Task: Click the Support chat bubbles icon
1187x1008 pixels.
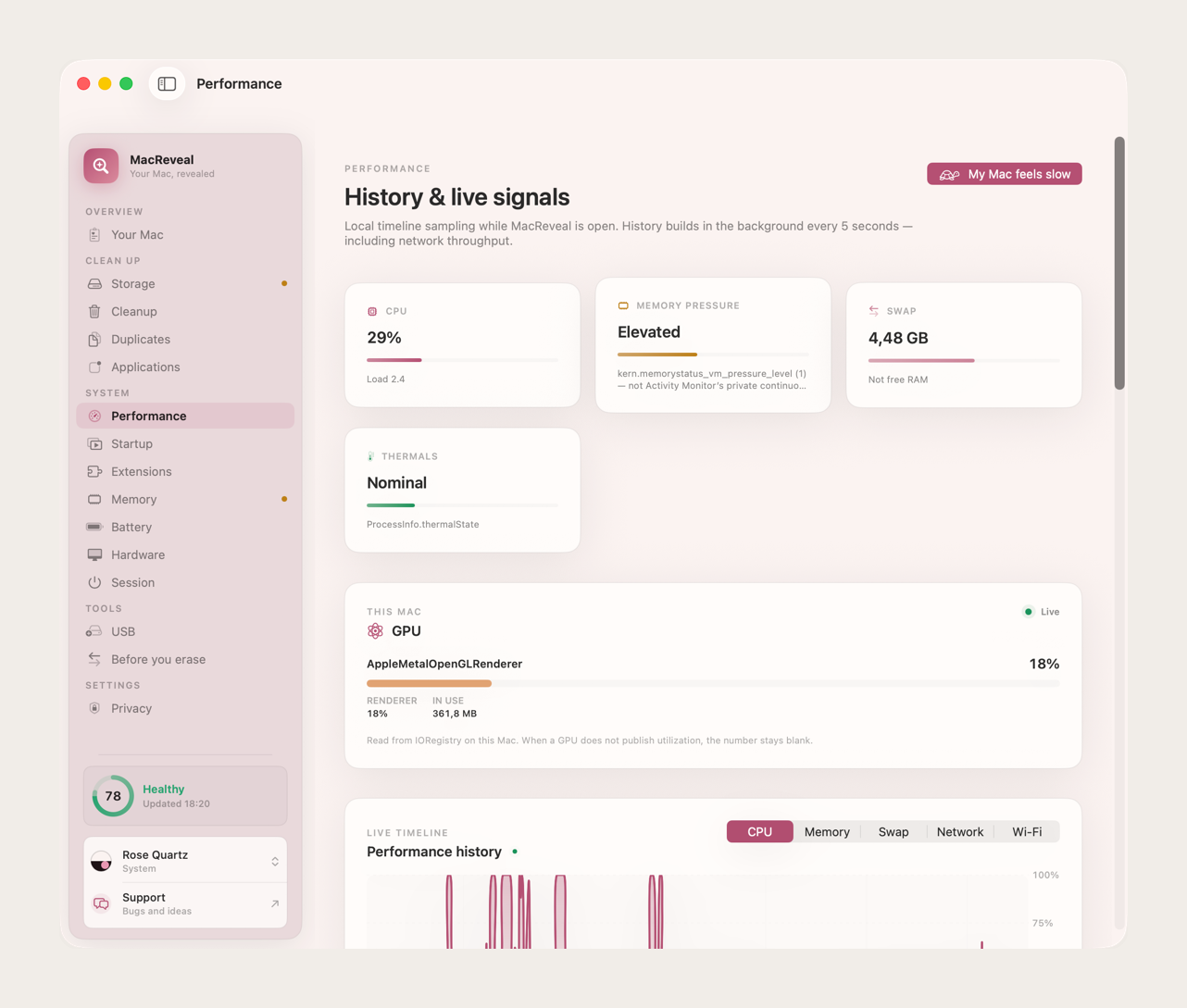Action: point(102,904)
